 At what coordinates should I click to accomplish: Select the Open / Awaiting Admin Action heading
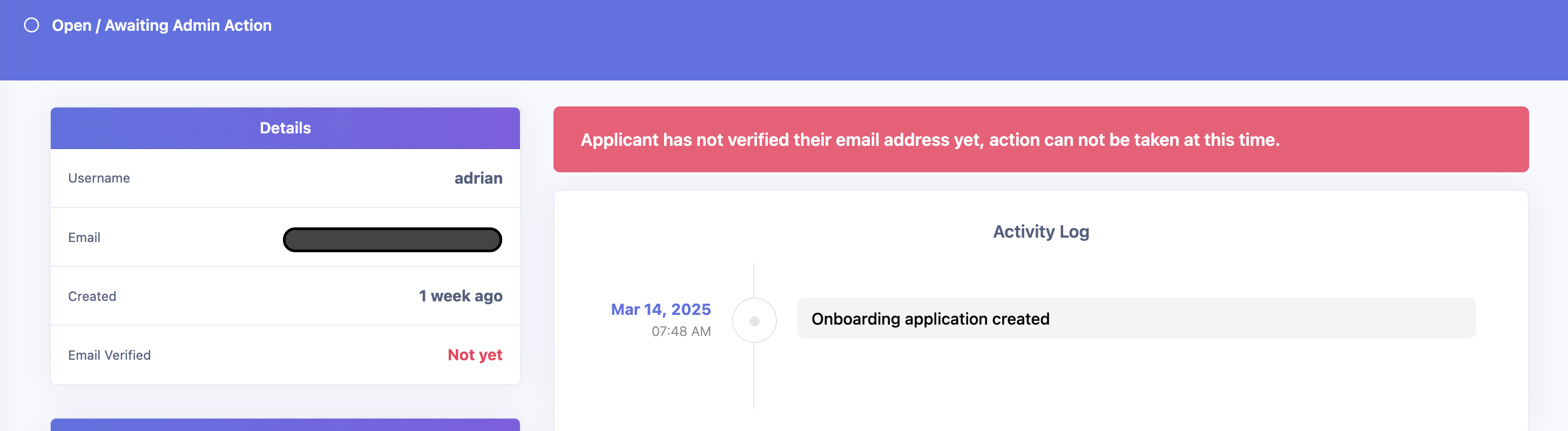161,25
